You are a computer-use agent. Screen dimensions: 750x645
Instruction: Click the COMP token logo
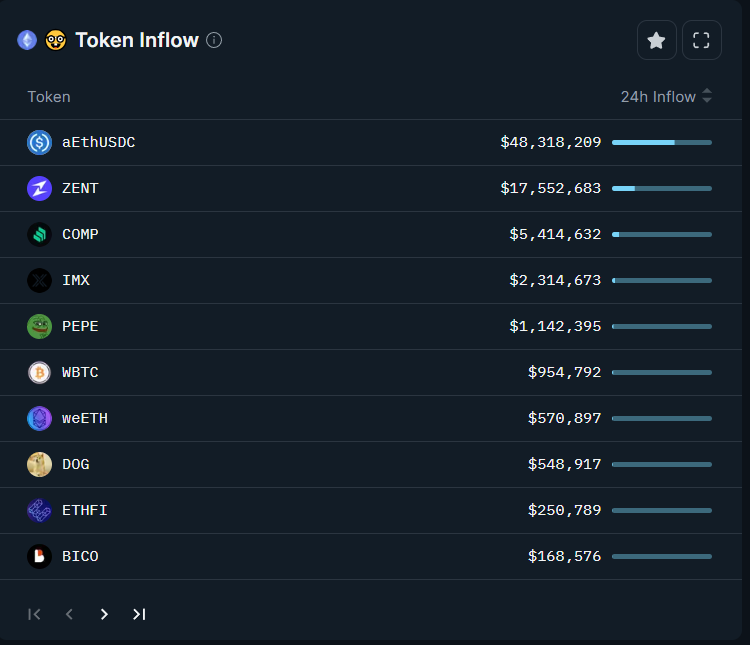39,235
